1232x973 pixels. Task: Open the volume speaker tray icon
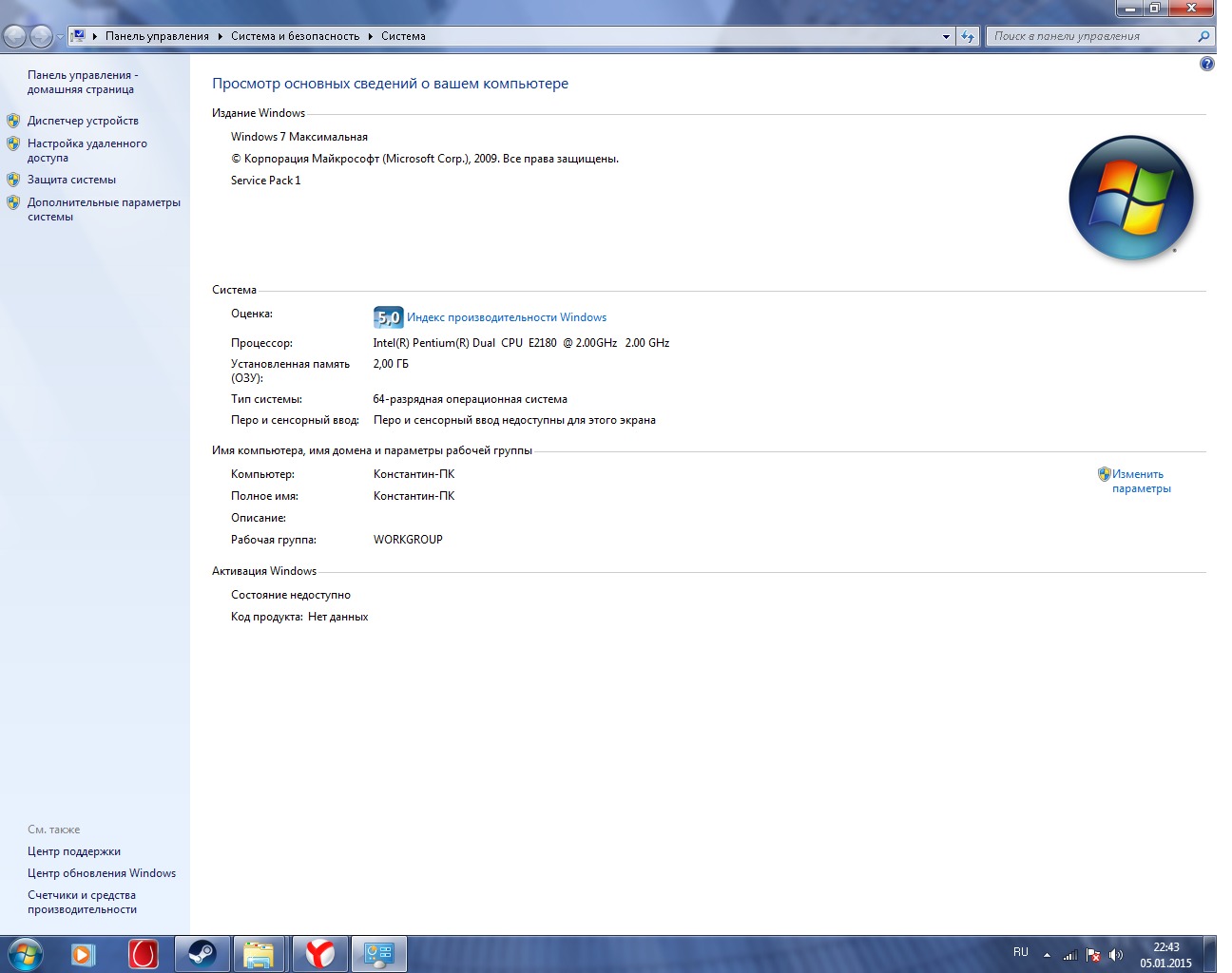(x=1116, y=955)
